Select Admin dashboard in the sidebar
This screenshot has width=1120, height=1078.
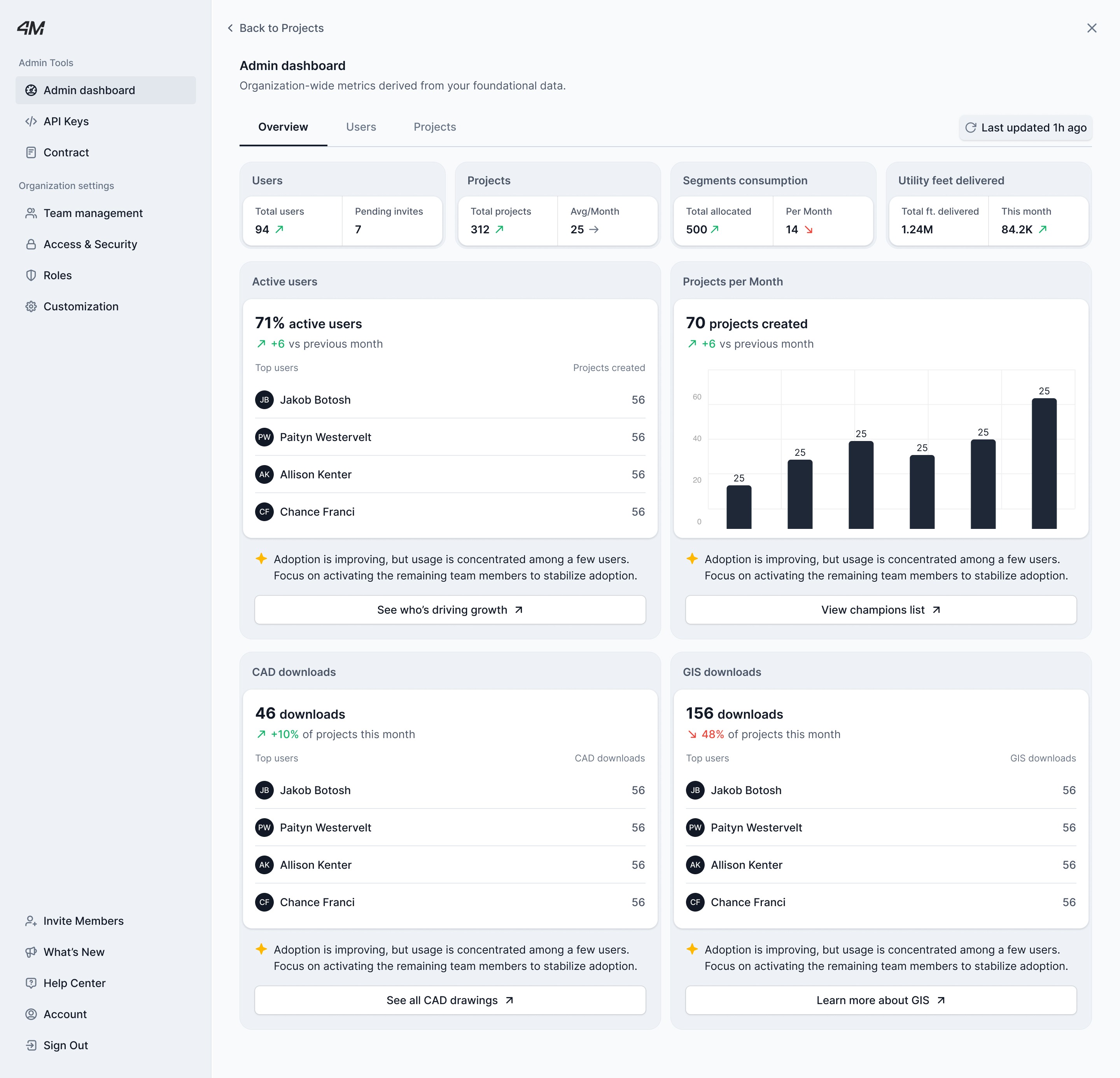(x=106, y=90)
